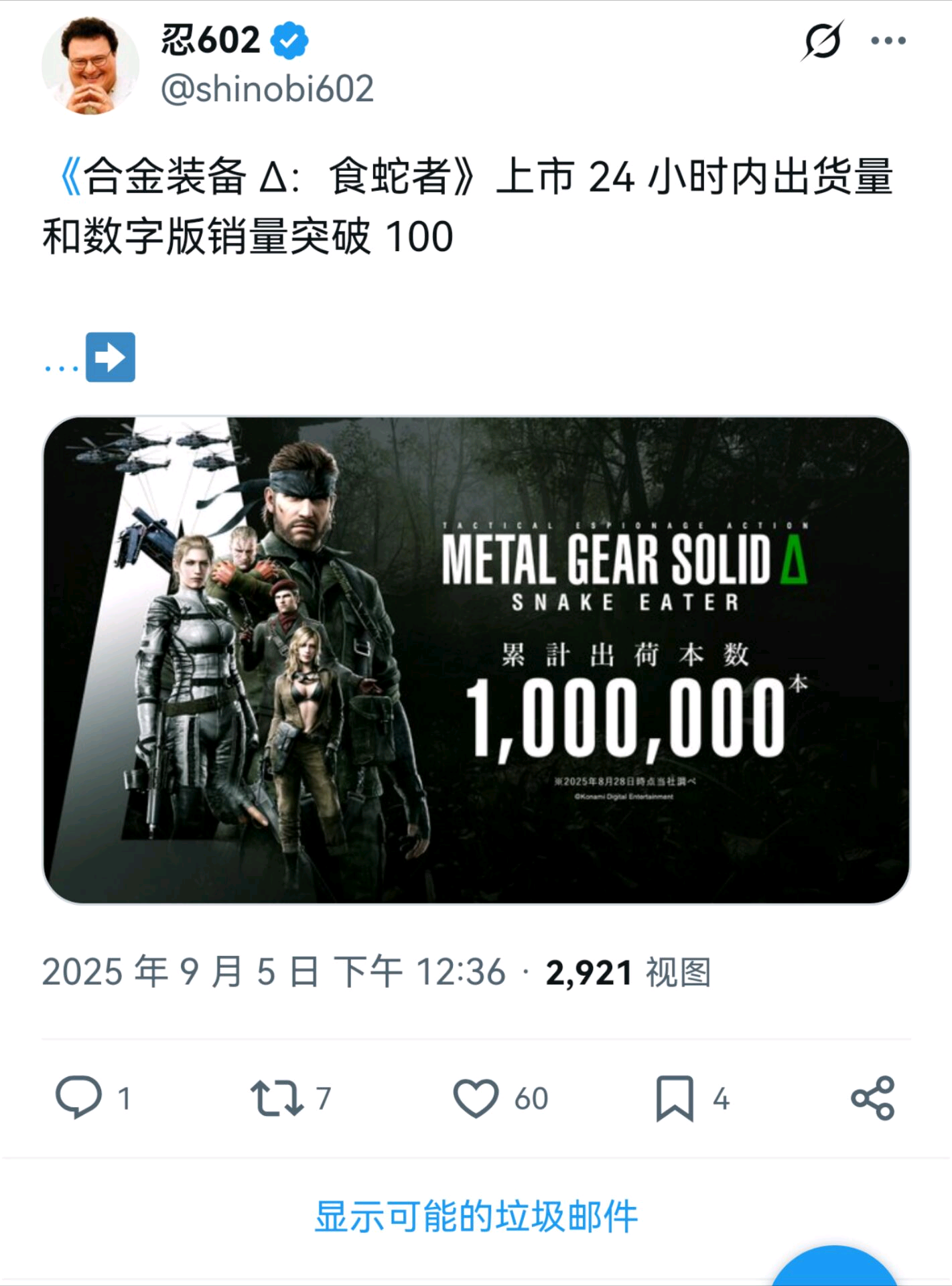Tap the share icon
The image size is (952, 1286).
click(x=872, y=1098)
